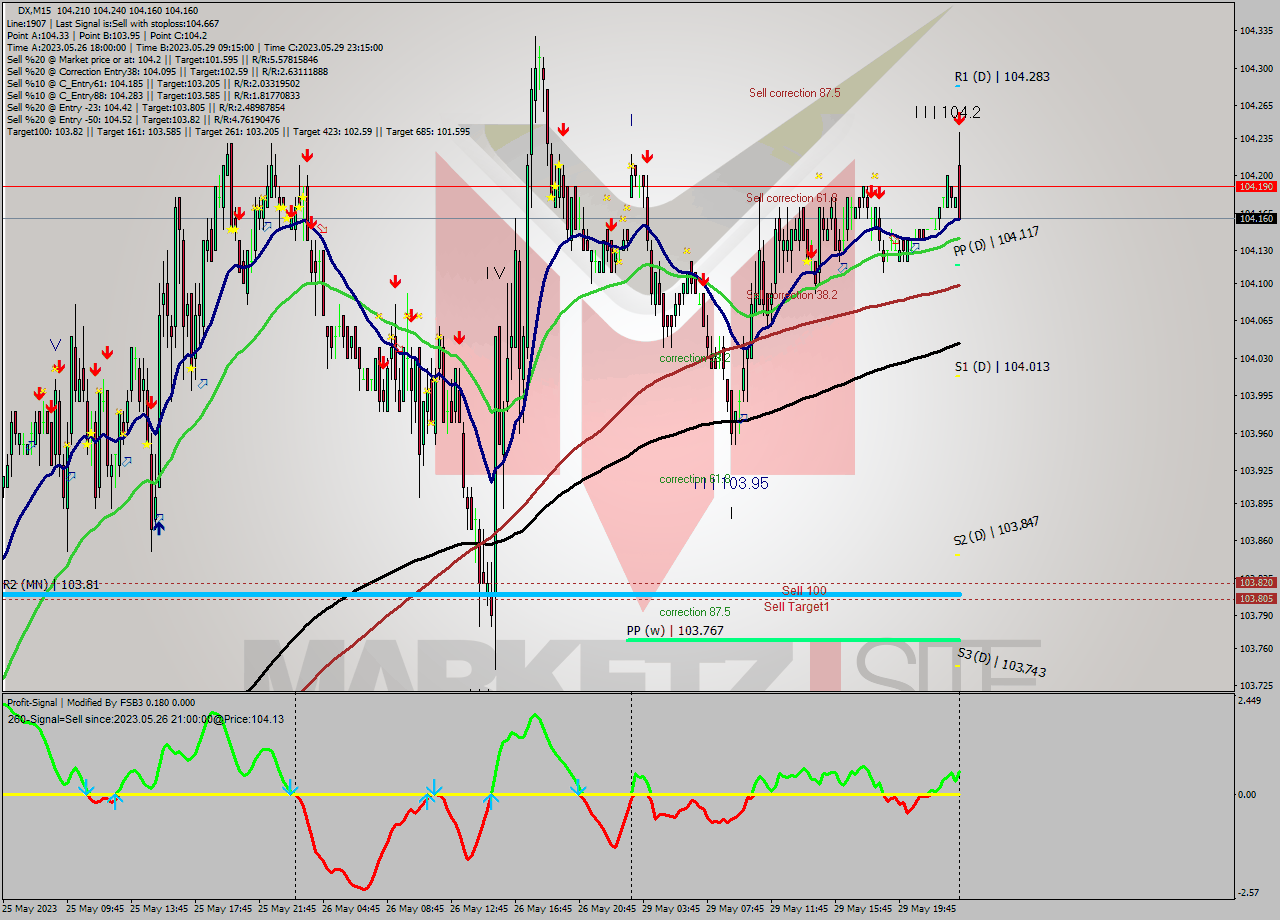Click the blue 'V' wave label
The image size is (1280, 920).
click(x=55, y=344)
